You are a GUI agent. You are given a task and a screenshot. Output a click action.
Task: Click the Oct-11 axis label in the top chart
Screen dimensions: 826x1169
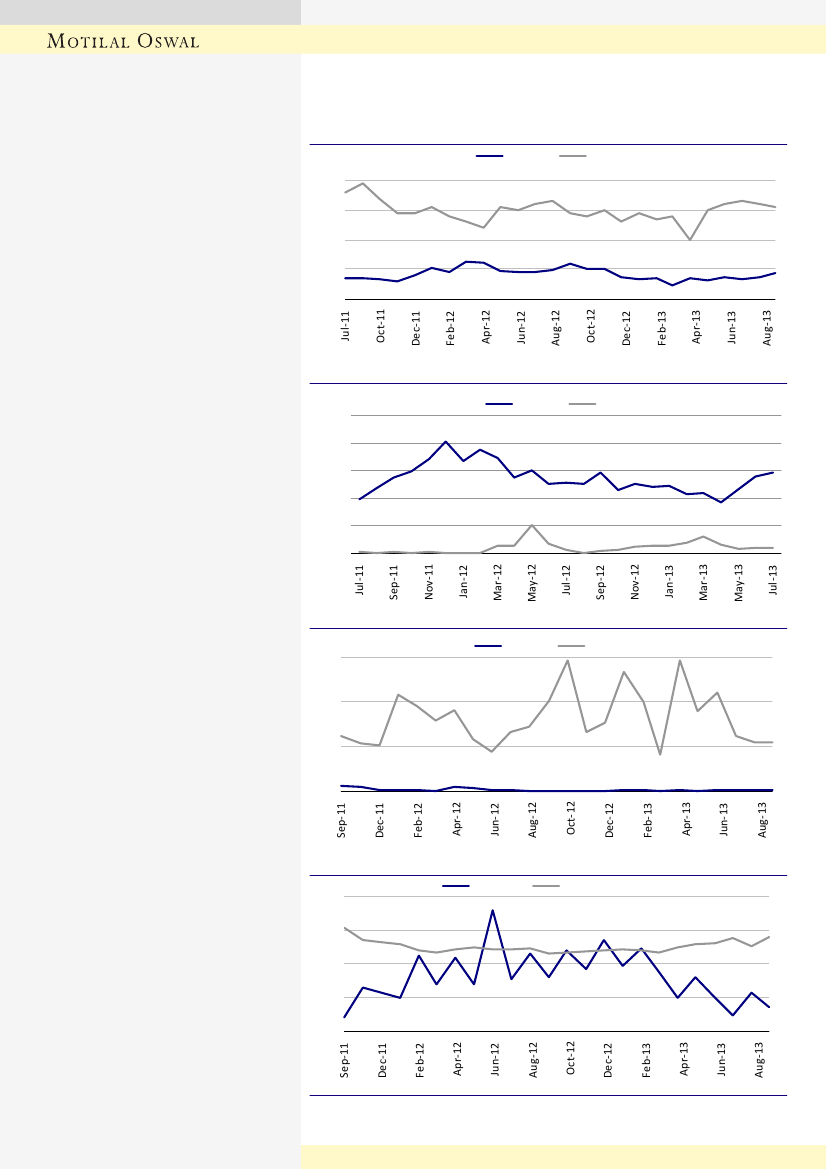pos(381,326)
